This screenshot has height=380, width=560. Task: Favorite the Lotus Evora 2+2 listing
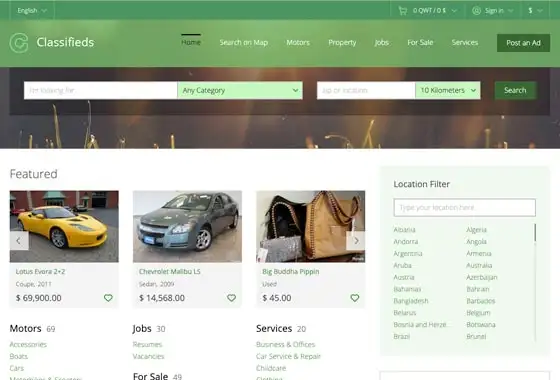click(108, 298)
